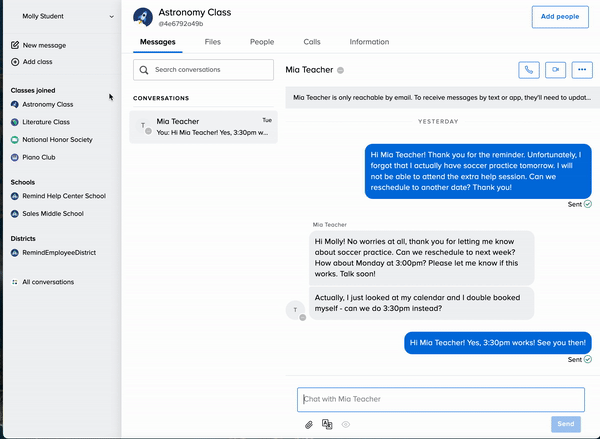Expand the Molly Student account dropdown
The height and width of the screenshot is (439, 600).
[x=110, y=17]
